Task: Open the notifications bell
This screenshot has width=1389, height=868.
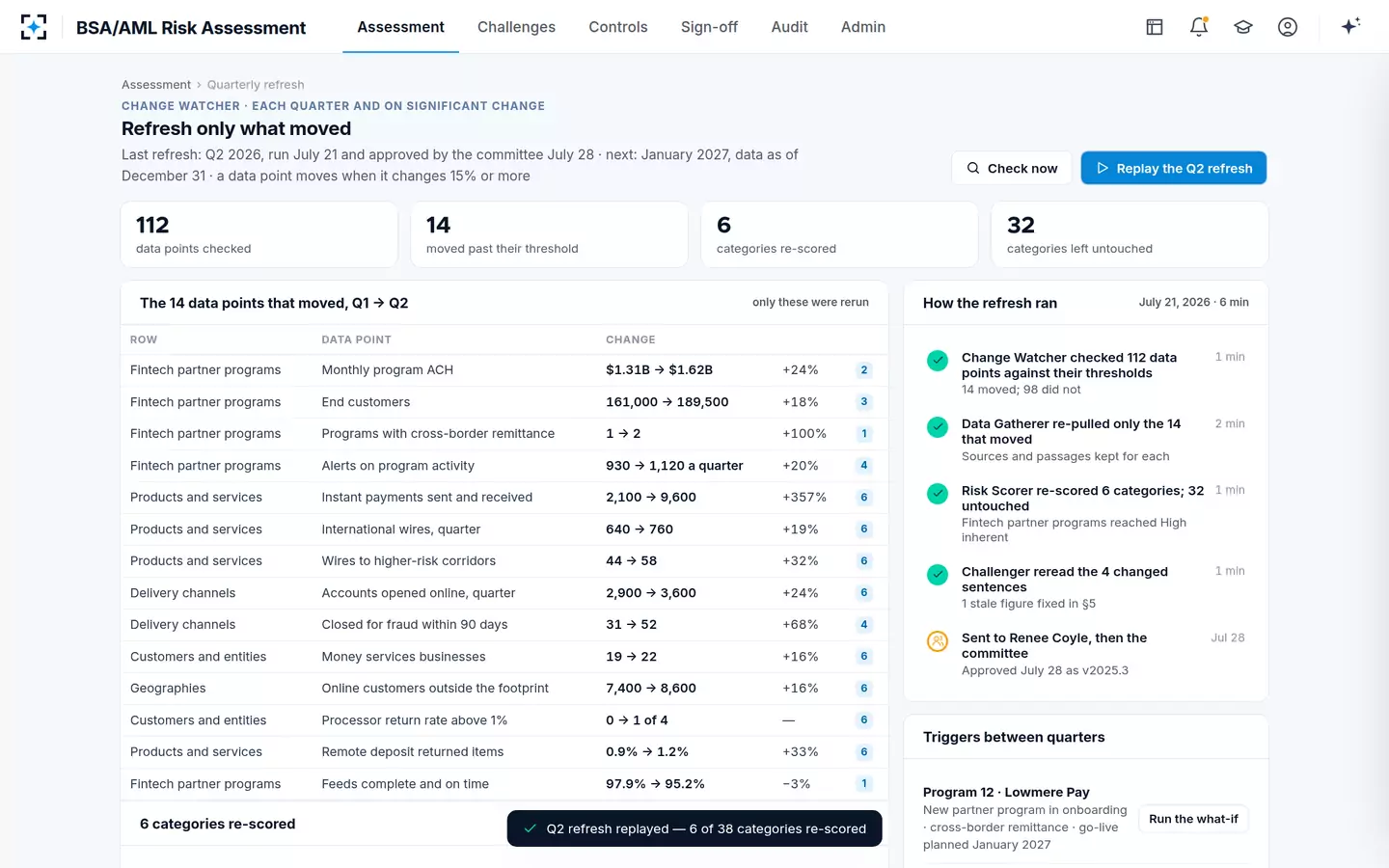Action: pos(1199,27)
